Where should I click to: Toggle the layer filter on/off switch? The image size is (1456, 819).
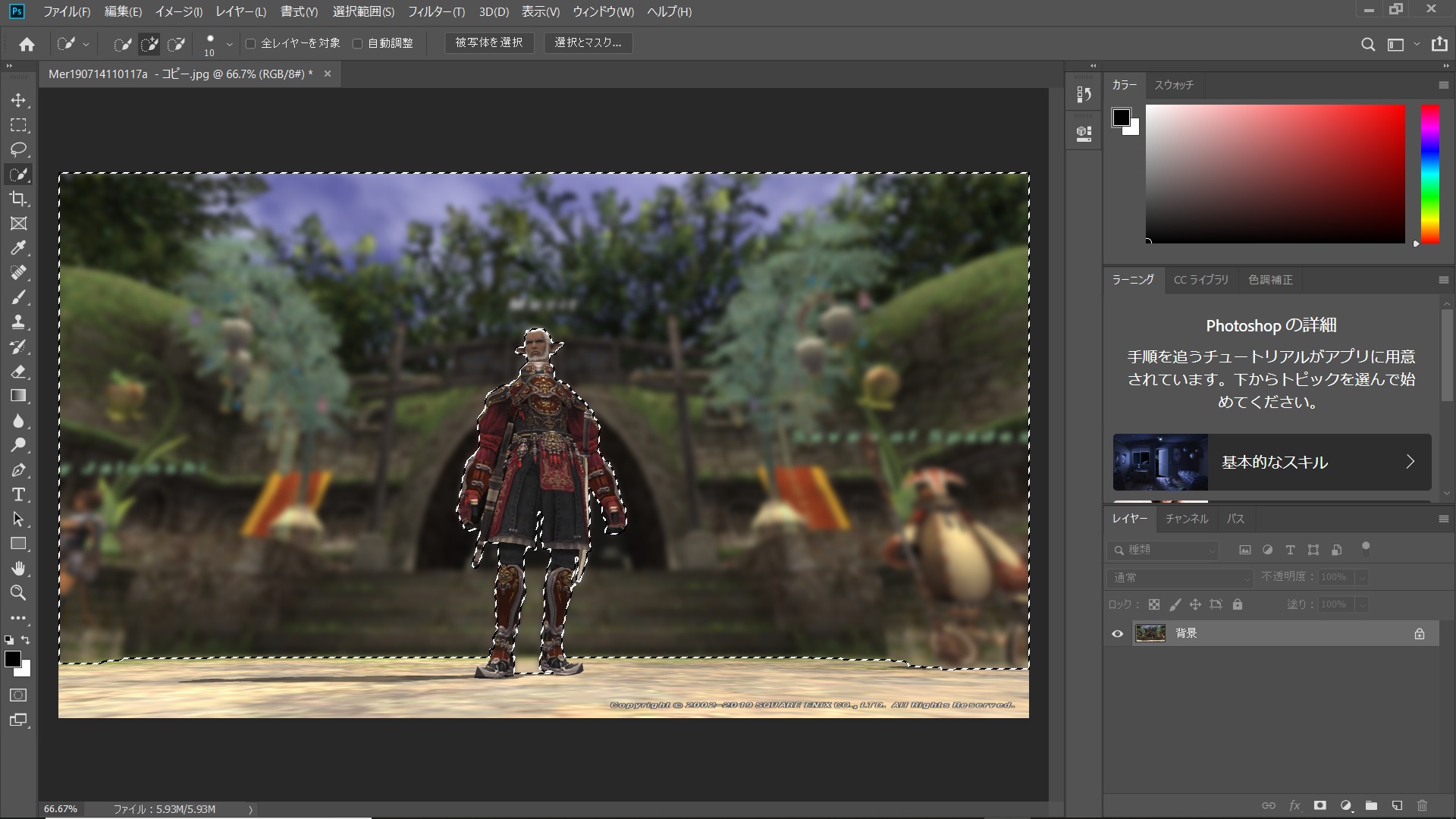pyautogui.click(x=1366, y=548)
